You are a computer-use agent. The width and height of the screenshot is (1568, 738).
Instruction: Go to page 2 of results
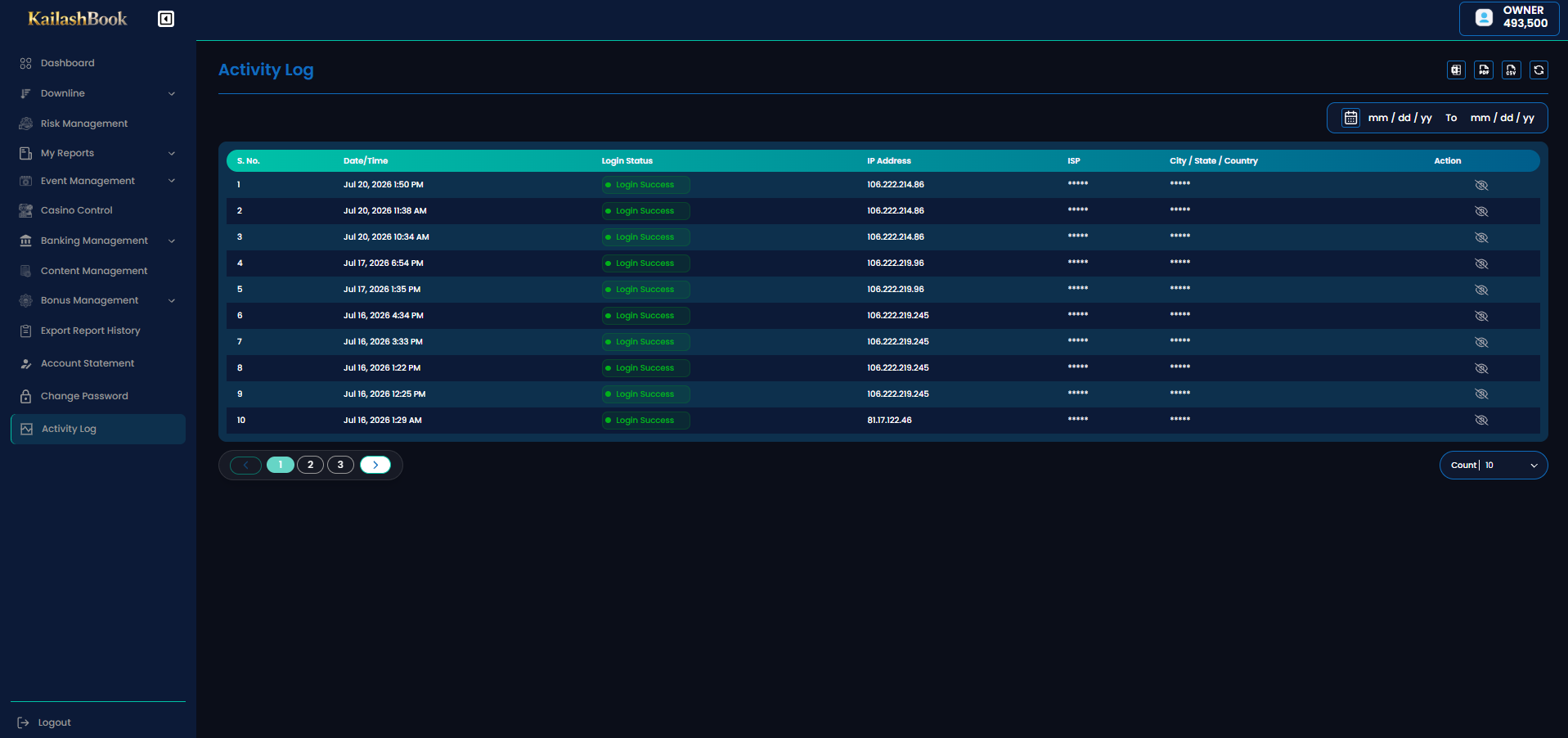[x=311, y=465]
